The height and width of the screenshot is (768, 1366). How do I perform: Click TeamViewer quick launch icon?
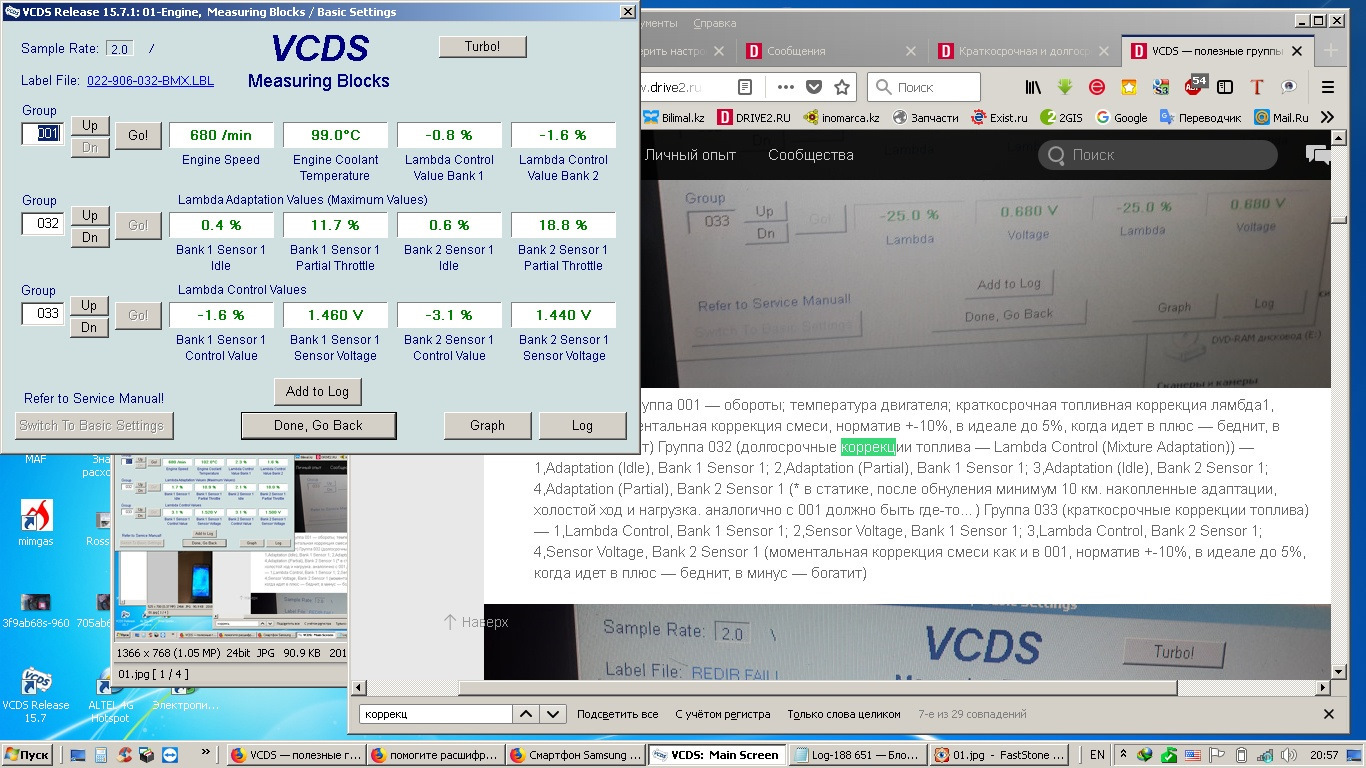point(170,755)
